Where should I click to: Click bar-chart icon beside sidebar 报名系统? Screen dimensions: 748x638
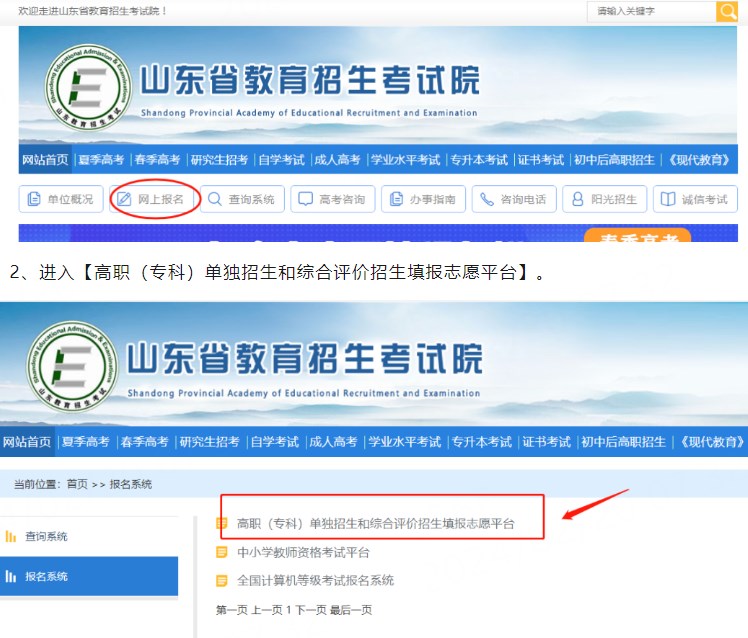[x=10, y=576]
